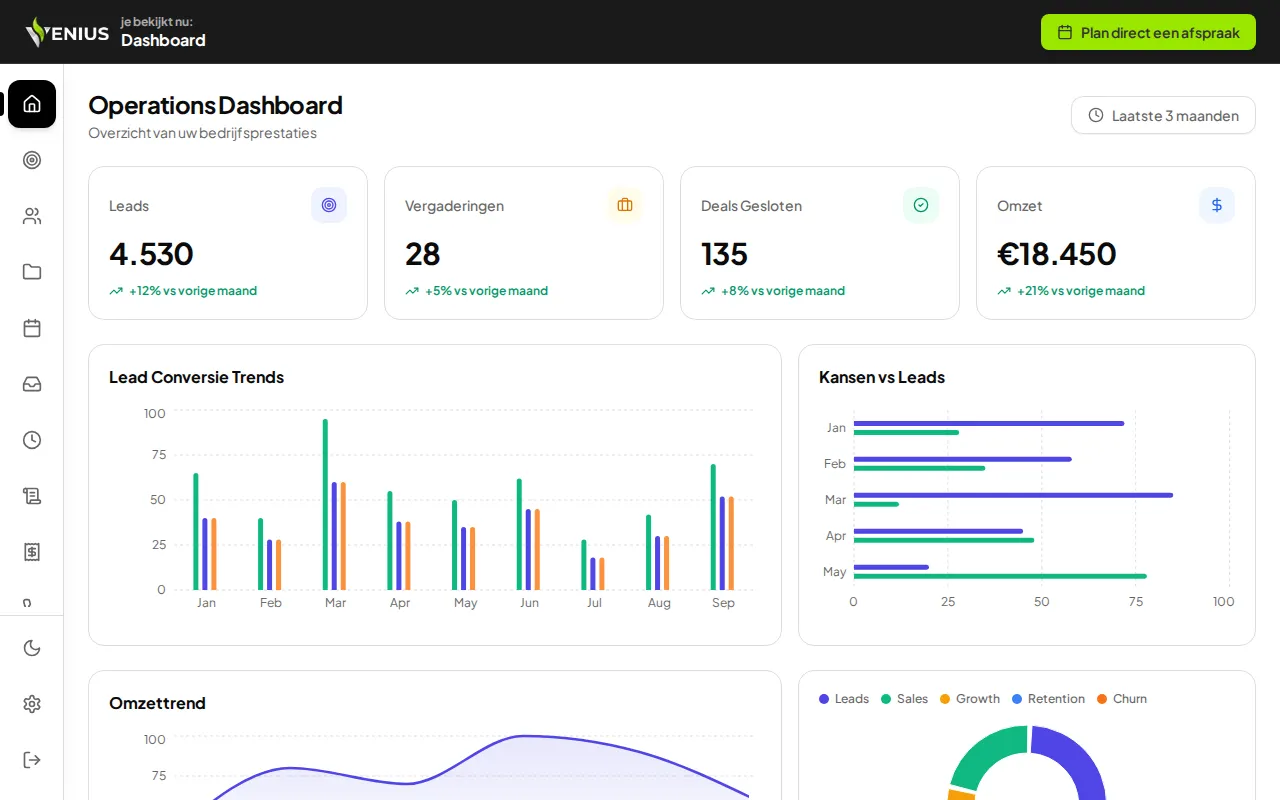This screenshot has height=800, width=1280.
Task: Open the users icon in the sidebar
Action: (x=32, y=216)
